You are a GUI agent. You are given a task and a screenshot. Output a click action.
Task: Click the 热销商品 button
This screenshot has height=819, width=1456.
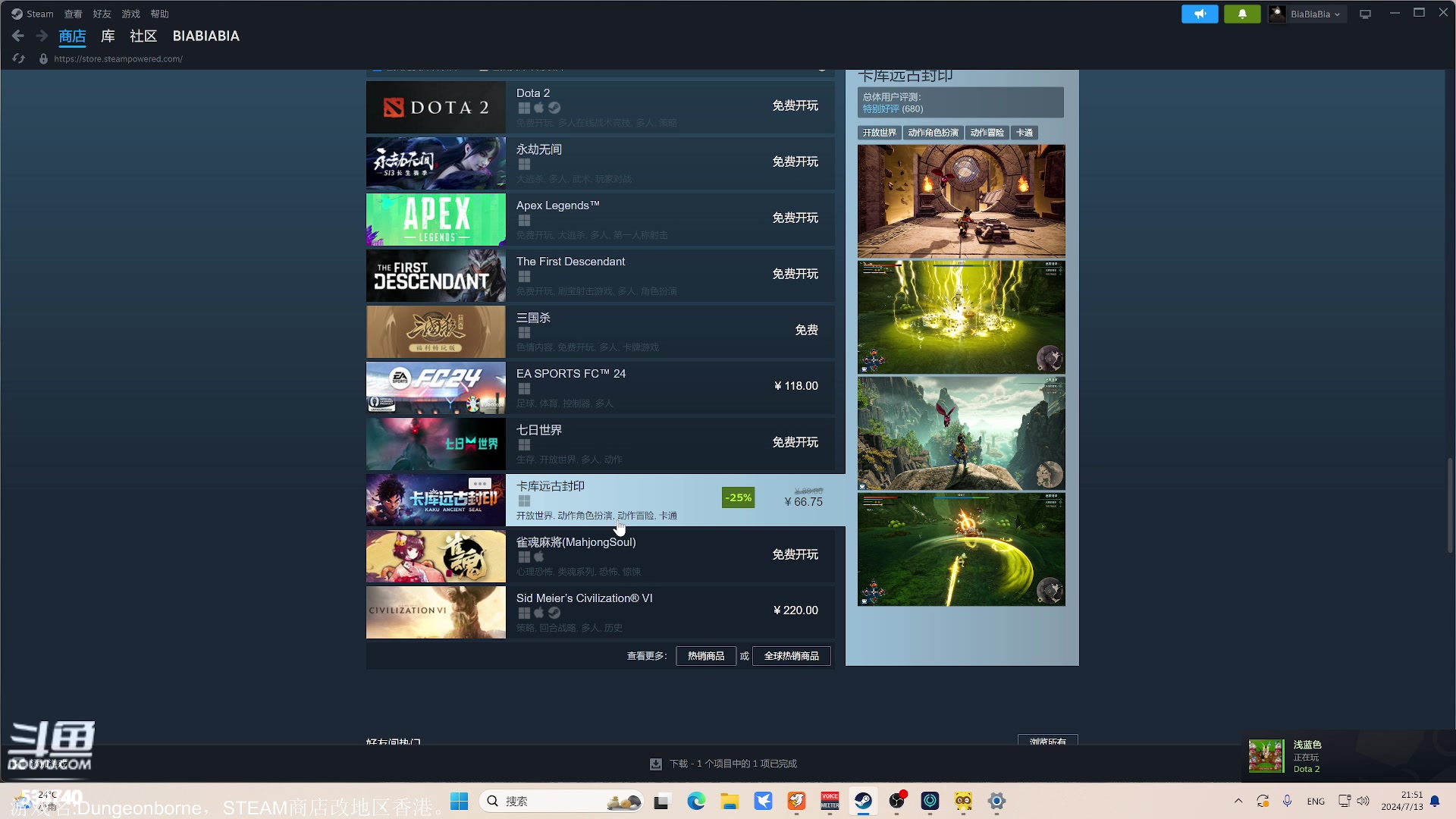[x=705, y=656]
